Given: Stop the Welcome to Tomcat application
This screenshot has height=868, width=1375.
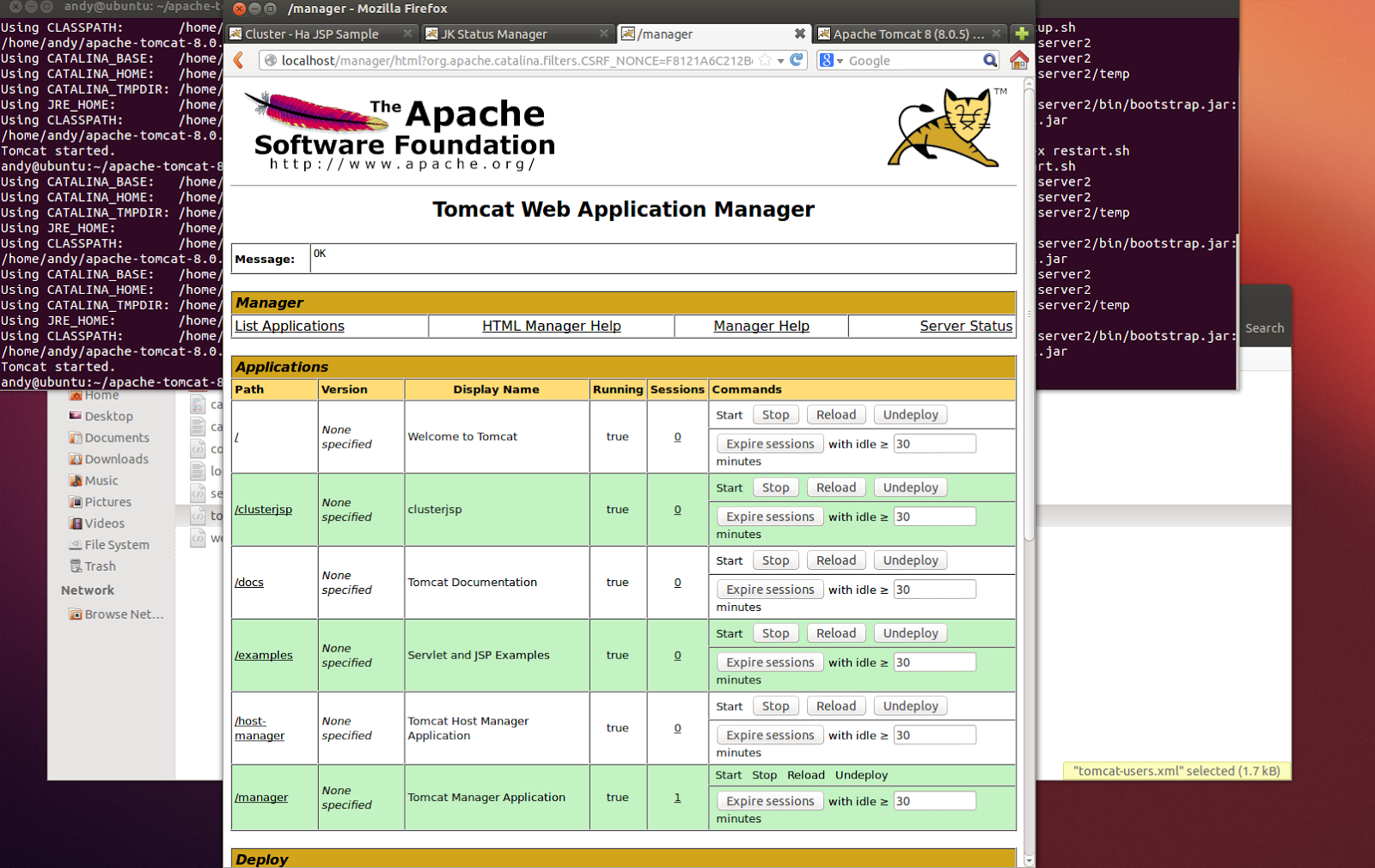Looking at the screenshot, I should point(775,415).
